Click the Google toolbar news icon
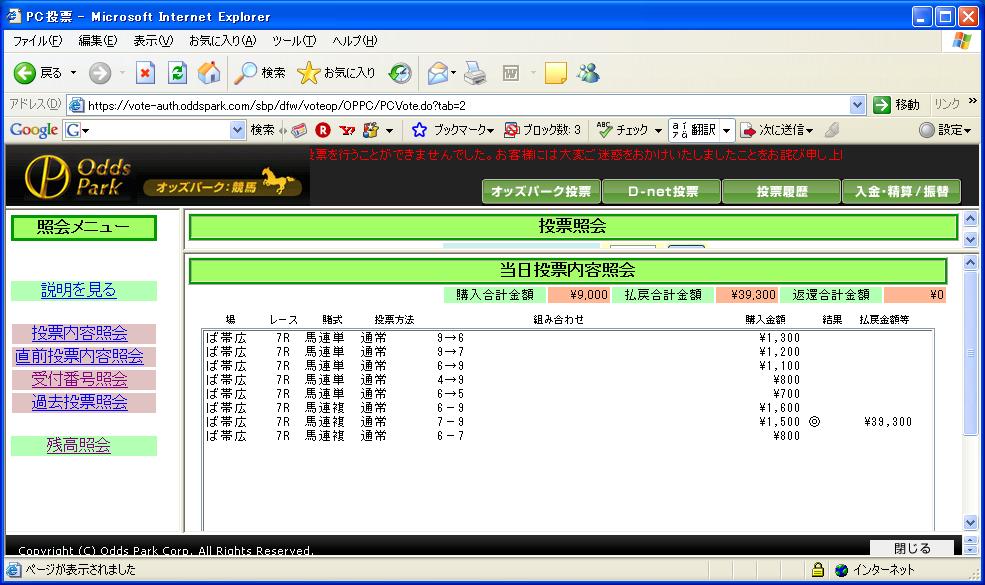The image size is (985, 585). coord(299,130)
